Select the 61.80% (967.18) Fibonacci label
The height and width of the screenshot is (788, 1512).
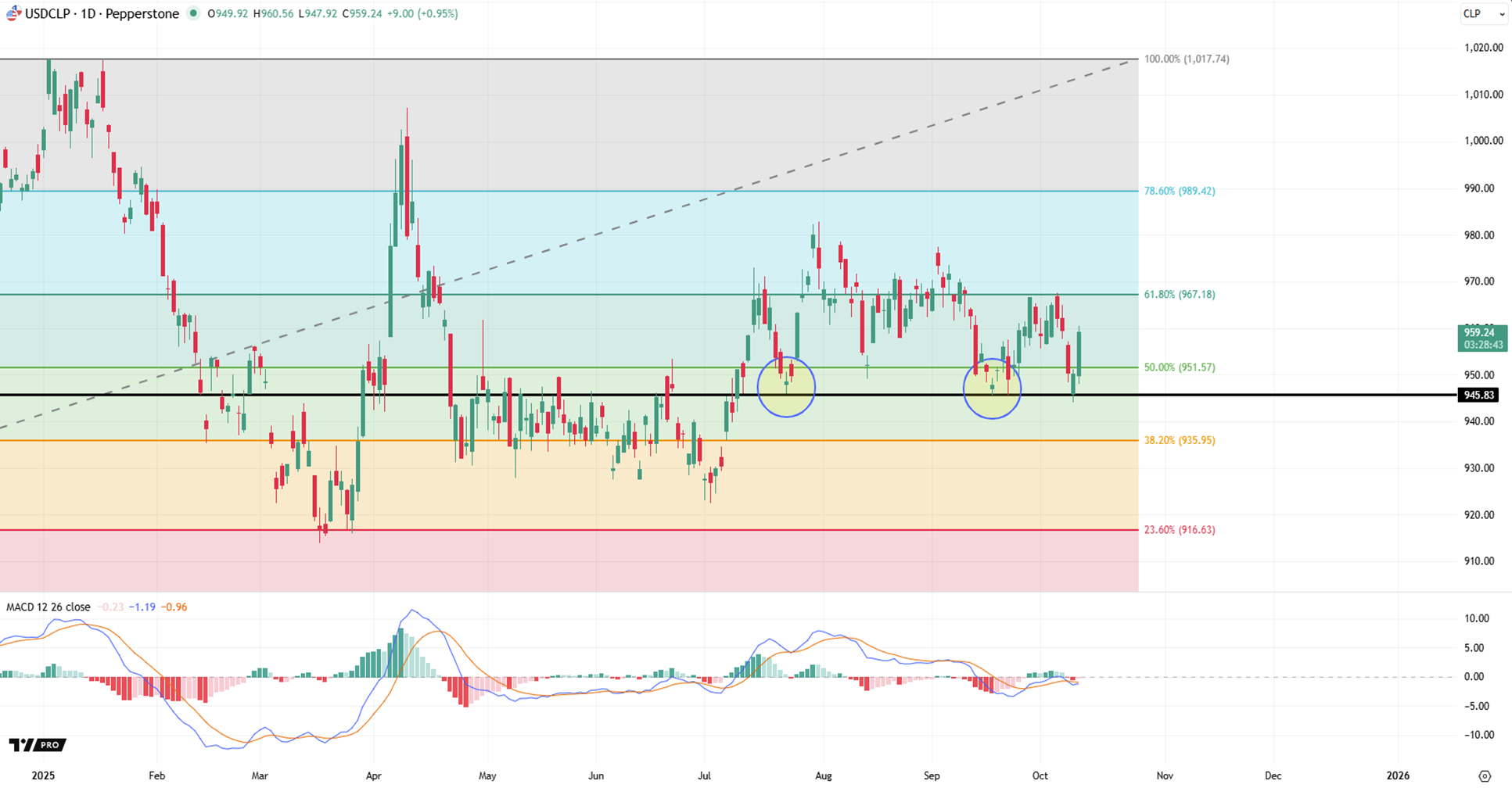1179,295
